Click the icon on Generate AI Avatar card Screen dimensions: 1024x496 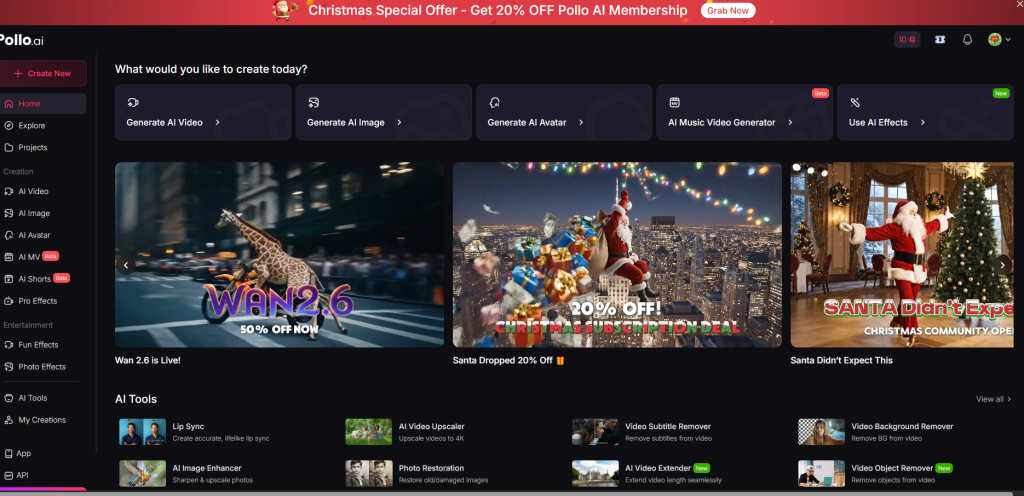coord(494,102)
